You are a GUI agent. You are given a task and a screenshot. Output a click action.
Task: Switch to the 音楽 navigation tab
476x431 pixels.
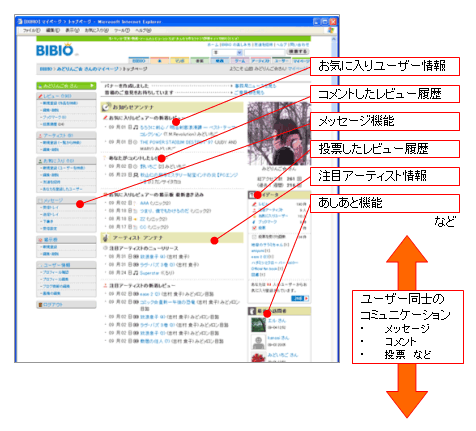pyautogui.click(x=200, y=60)
